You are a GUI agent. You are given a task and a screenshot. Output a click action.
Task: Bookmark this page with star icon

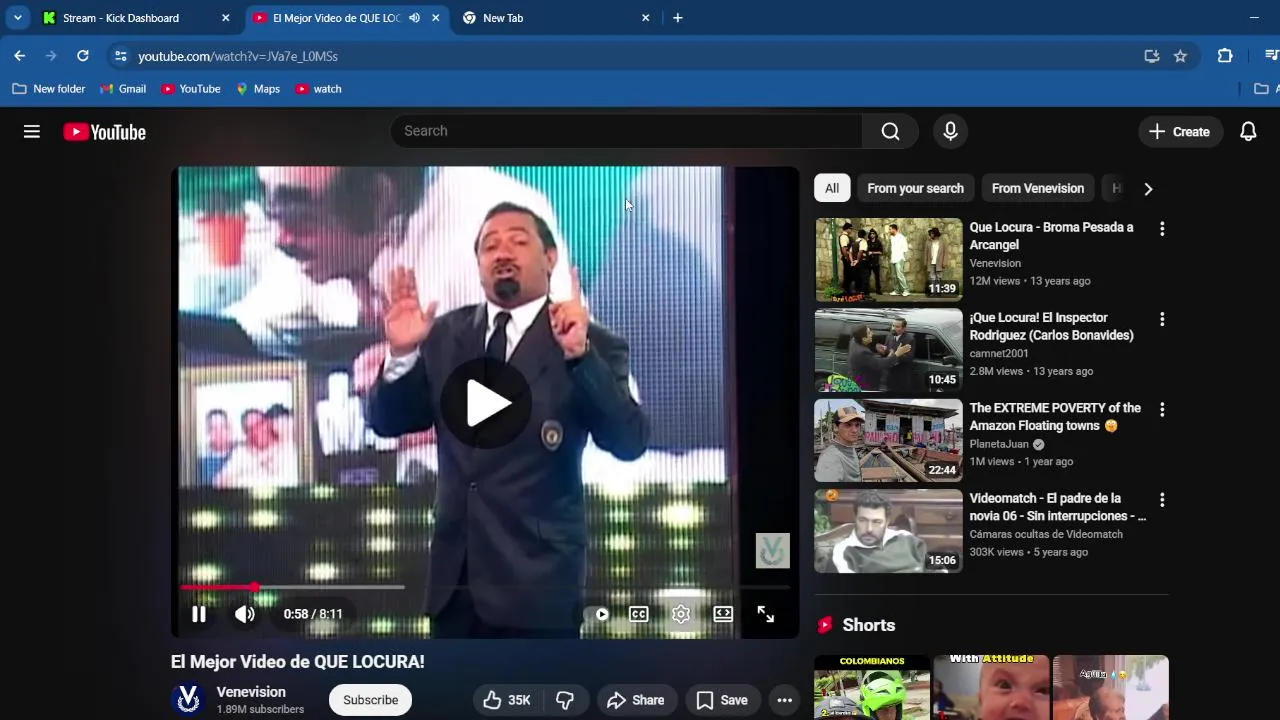pos(1180,56)
